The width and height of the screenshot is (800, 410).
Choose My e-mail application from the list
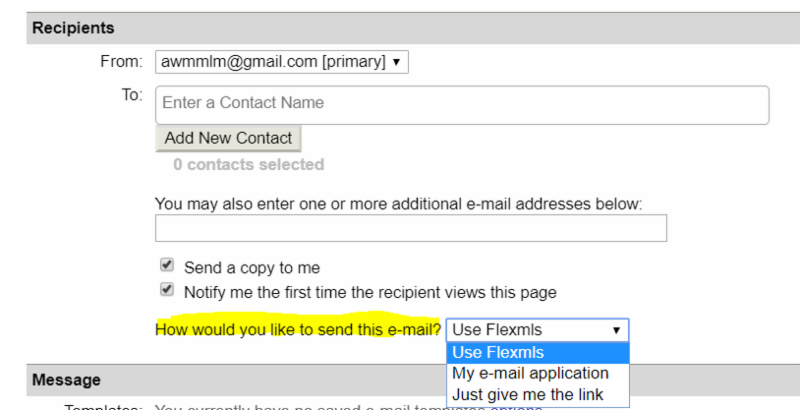pos(530,373)
